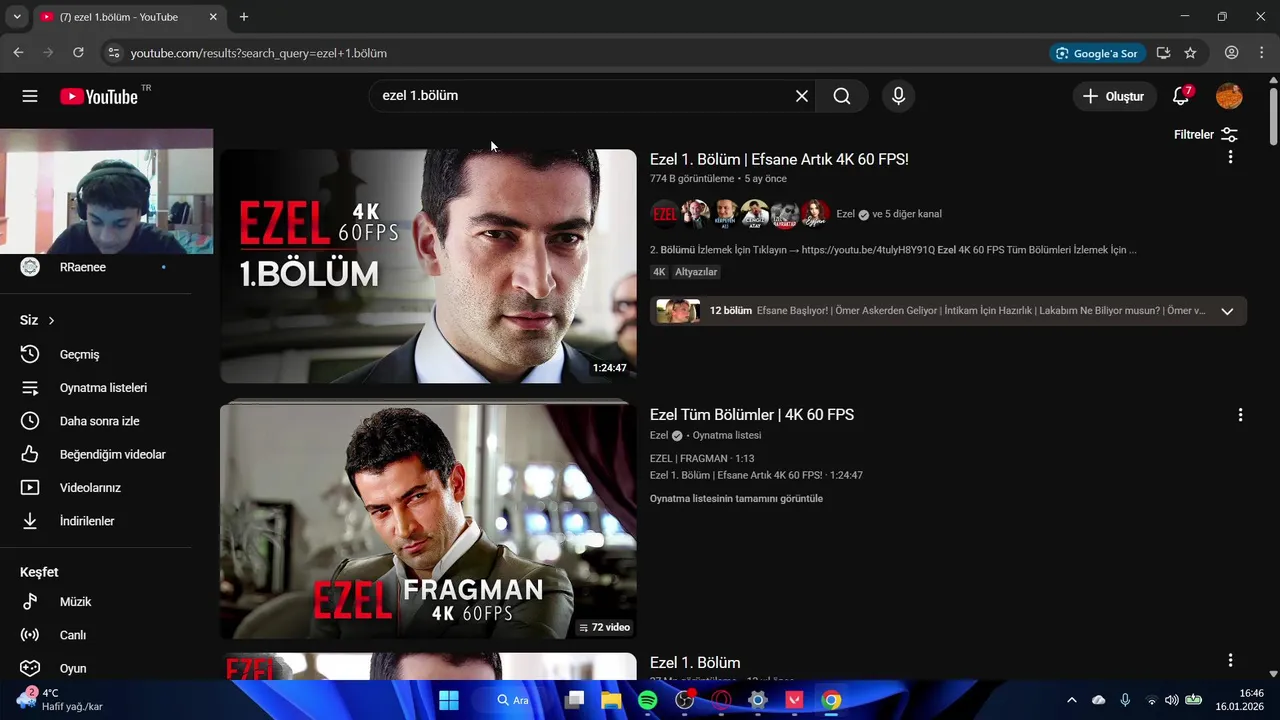Open the Ezel channel name under the playlist
The width and height of the screenshot is (1280, 720).
pyautogui.click(x=659, y=436)
